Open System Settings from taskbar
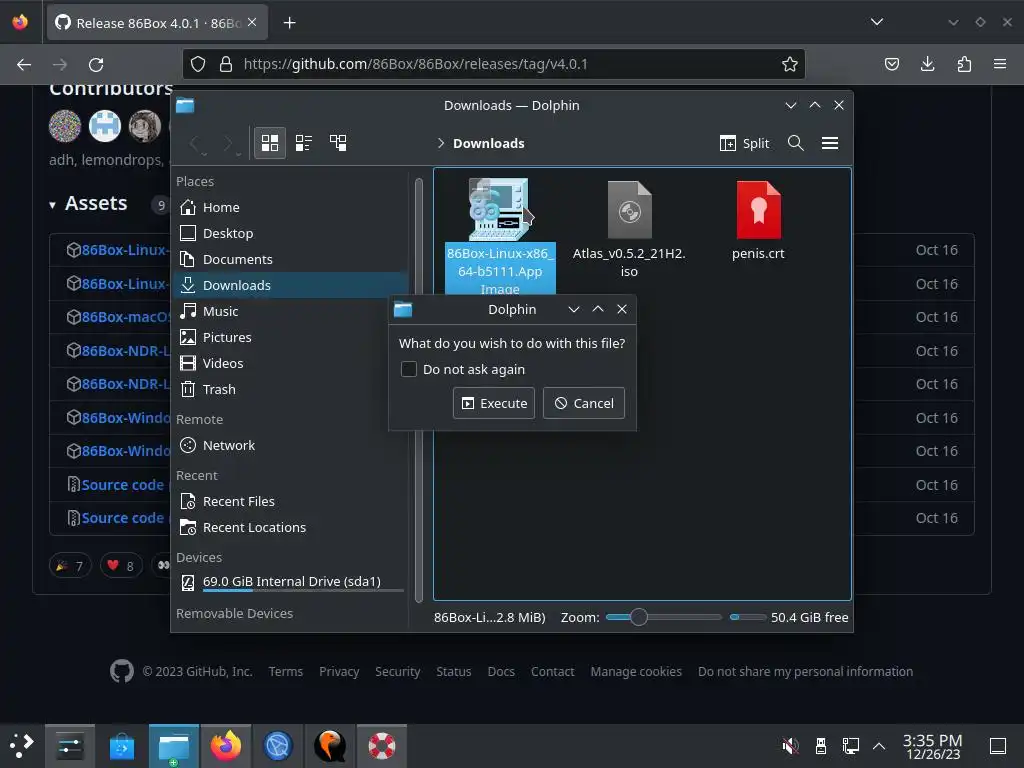Screen dimensions: 1024x768 point(69,746)
